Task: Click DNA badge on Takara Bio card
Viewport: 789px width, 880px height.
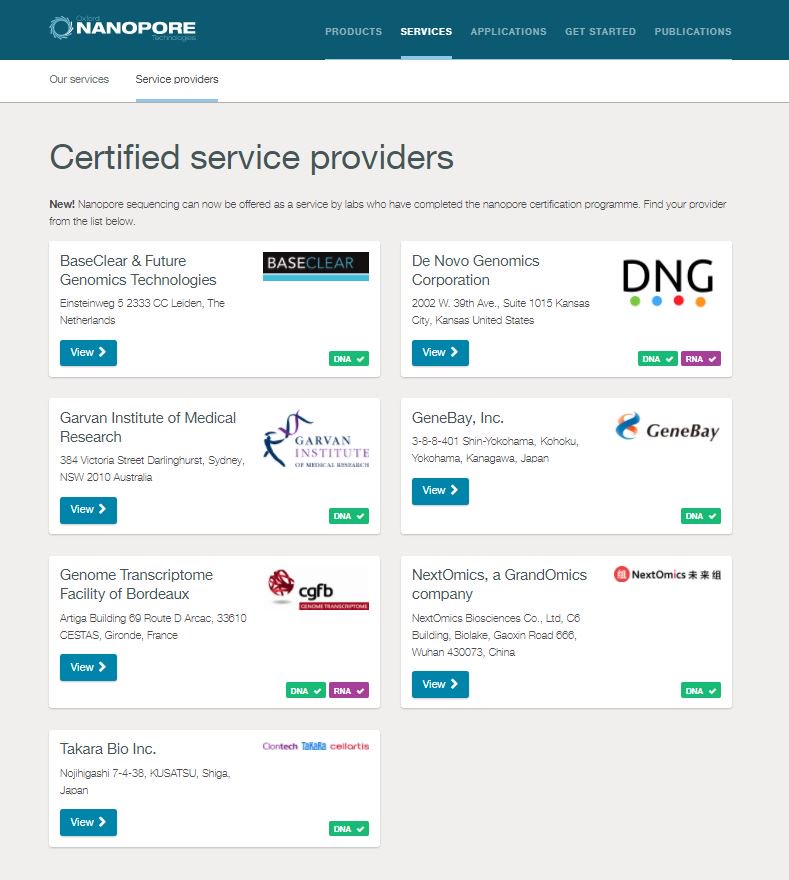Action: point(349,828)
